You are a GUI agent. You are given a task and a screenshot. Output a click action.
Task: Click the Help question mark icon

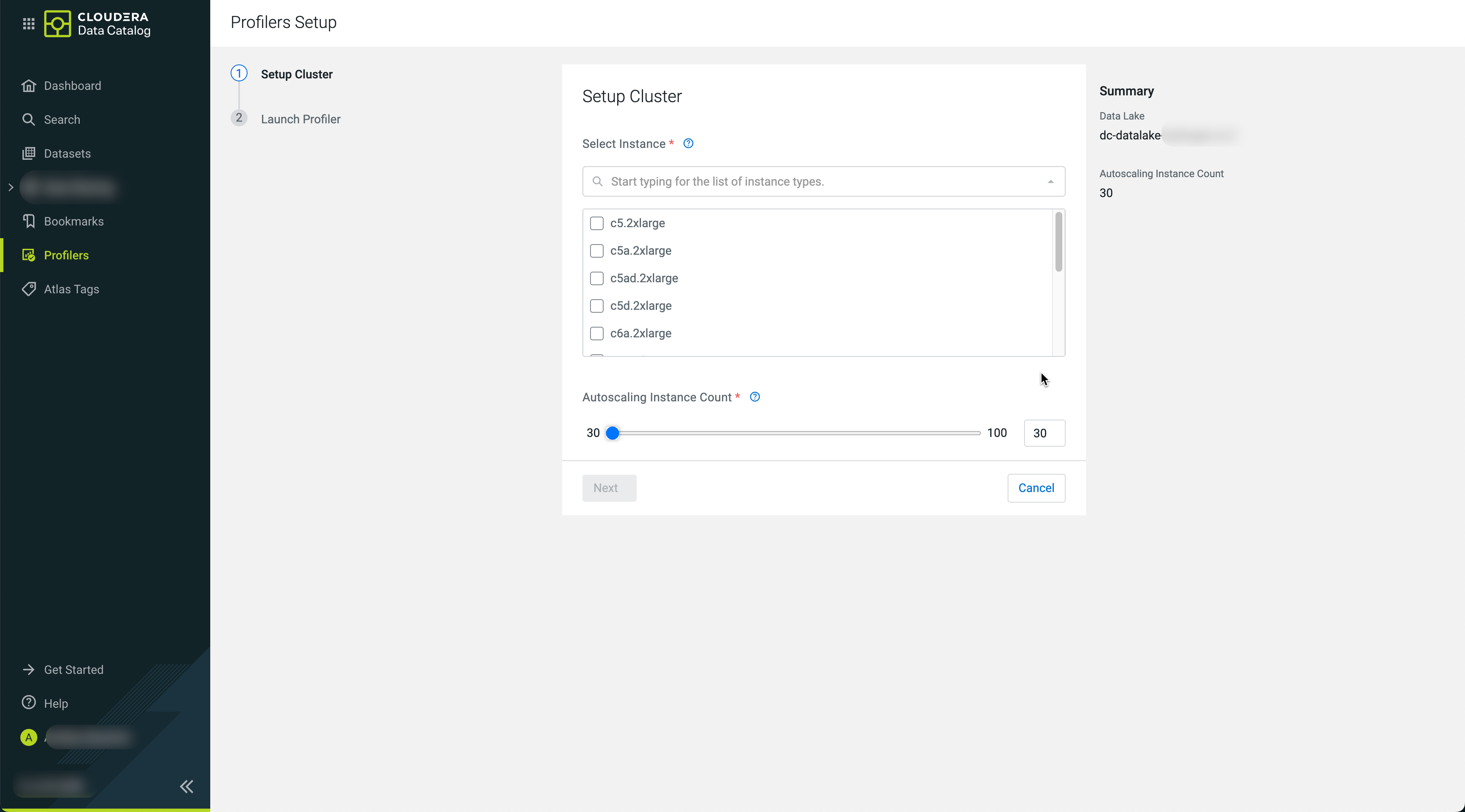pyautogui.click(x=28, y=703)
